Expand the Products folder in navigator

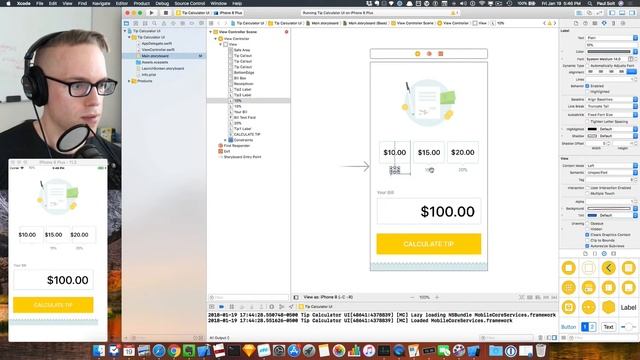pyautogui.click(x=129, y=81)
